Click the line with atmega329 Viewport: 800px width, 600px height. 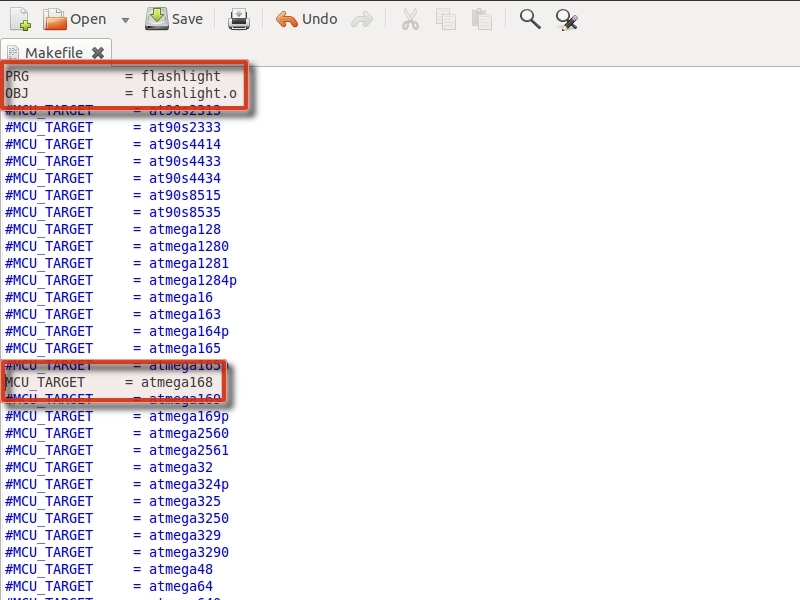tap(113, 535)
